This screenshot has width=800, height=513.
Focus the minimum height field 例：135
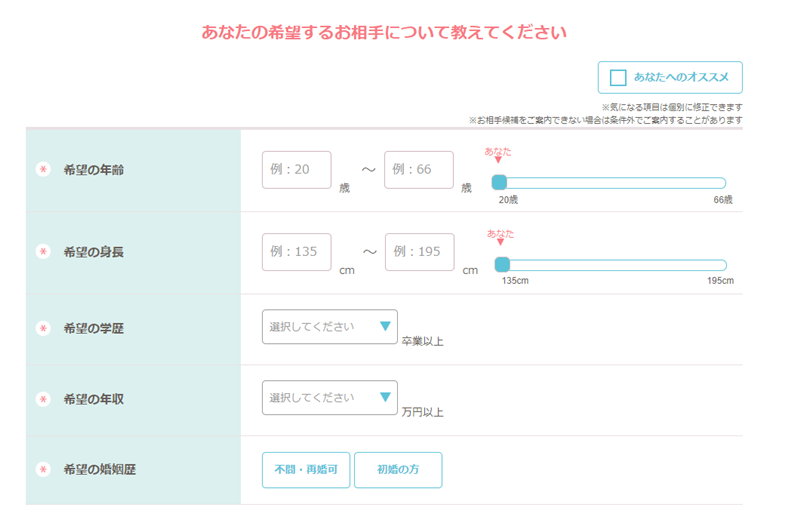point(296,252)
